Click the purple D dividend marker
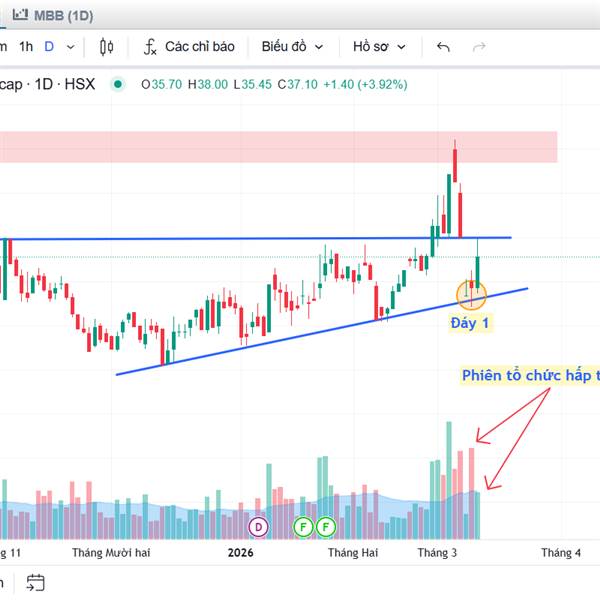The width and height of the screenshot is (600, 600). [x=259, y=527]
